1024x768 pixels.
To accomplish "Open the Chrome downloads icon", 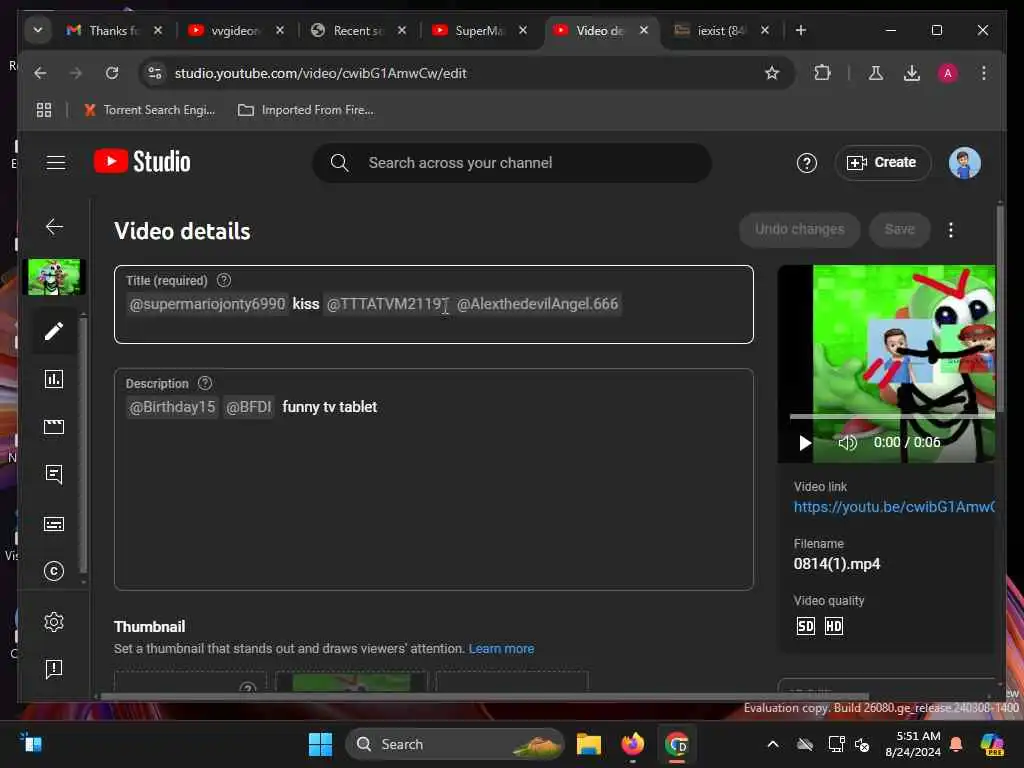I will 912,73.
